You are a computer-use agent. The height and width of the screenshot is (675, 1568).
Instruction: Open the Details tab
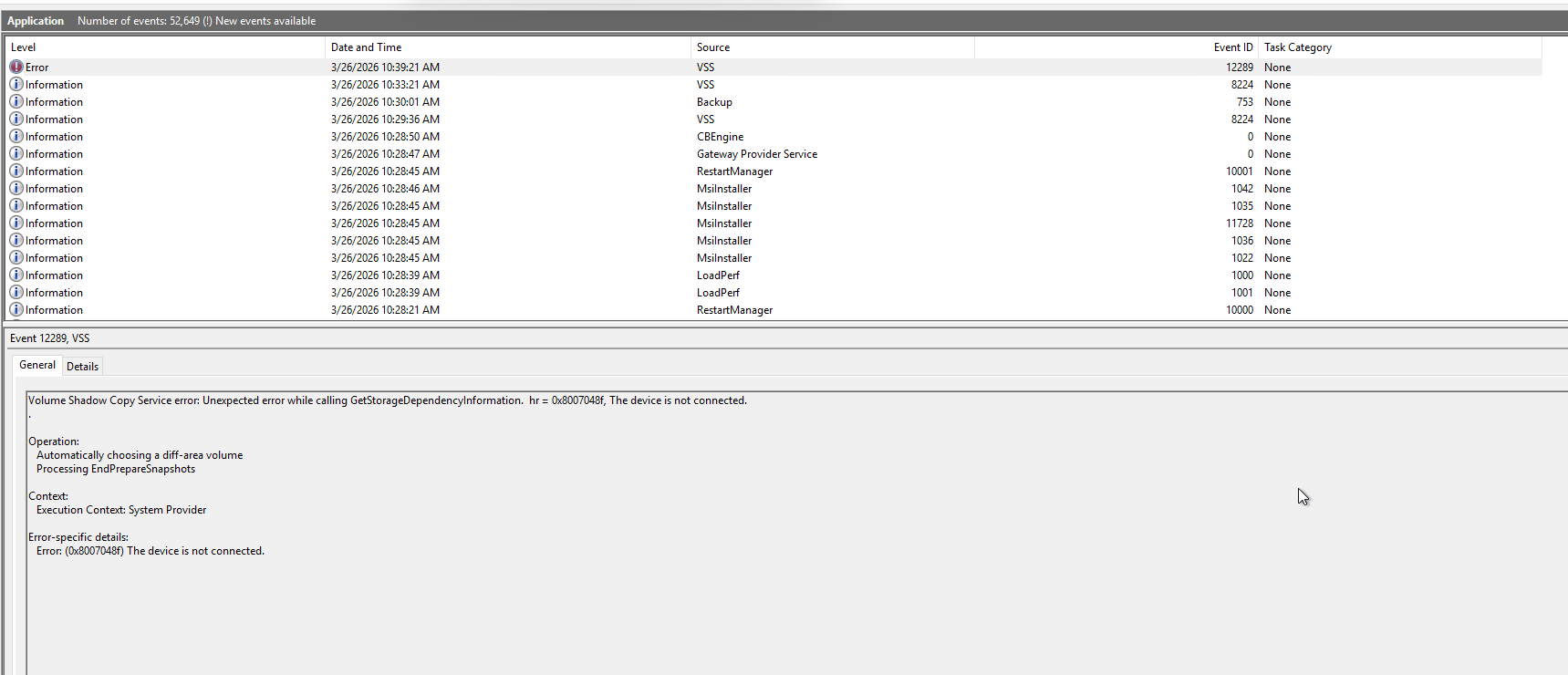82,367
